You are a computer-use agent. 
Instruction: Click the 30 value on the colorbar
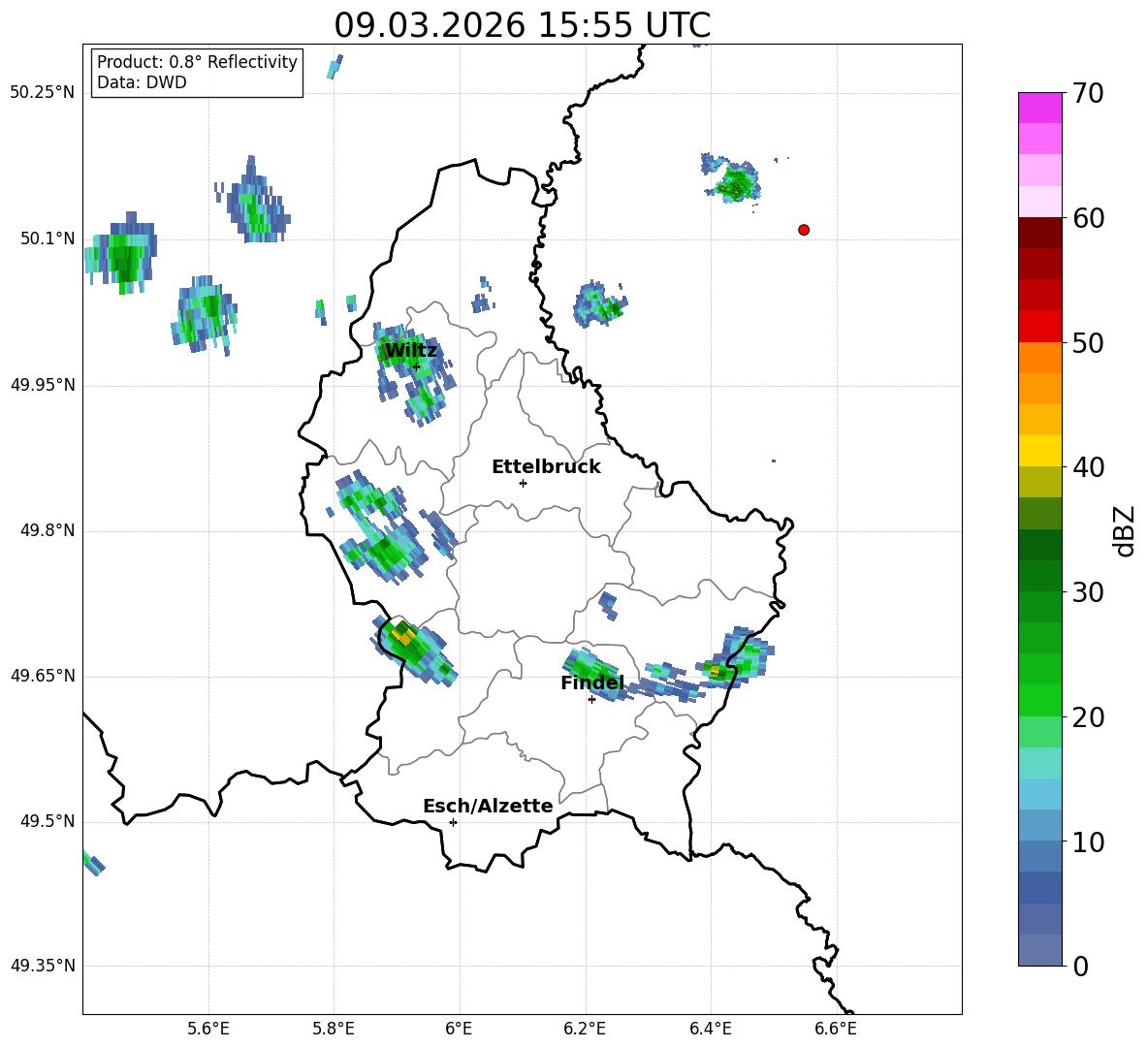point(1087,592)
